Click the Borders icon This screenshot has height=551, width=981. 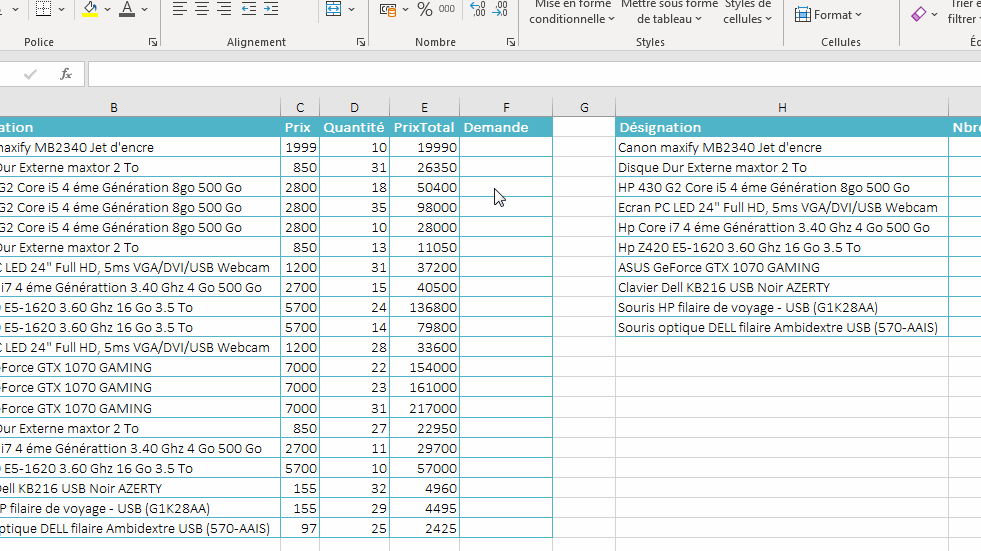[43, 9]
